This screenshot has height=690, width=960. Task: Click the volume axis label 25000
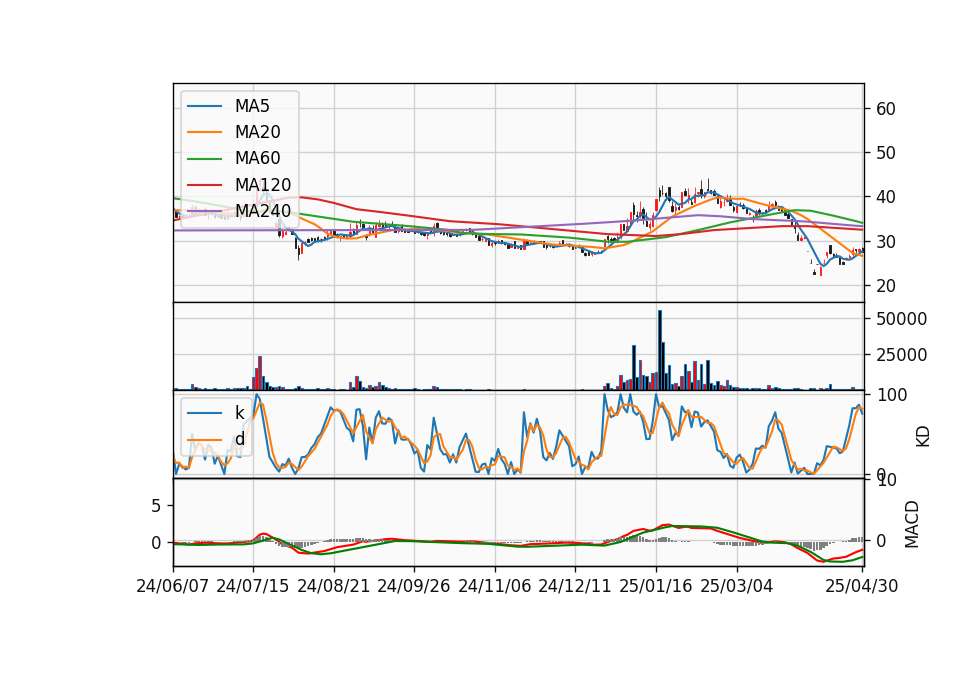click(901, 355)
